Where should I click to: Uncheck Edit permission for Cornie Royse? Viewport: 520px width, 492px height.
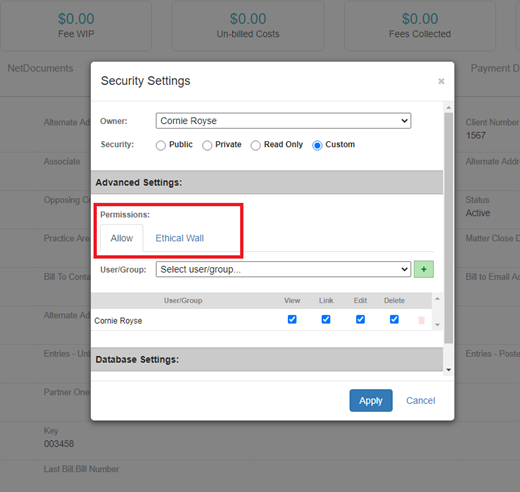point(360,319)
